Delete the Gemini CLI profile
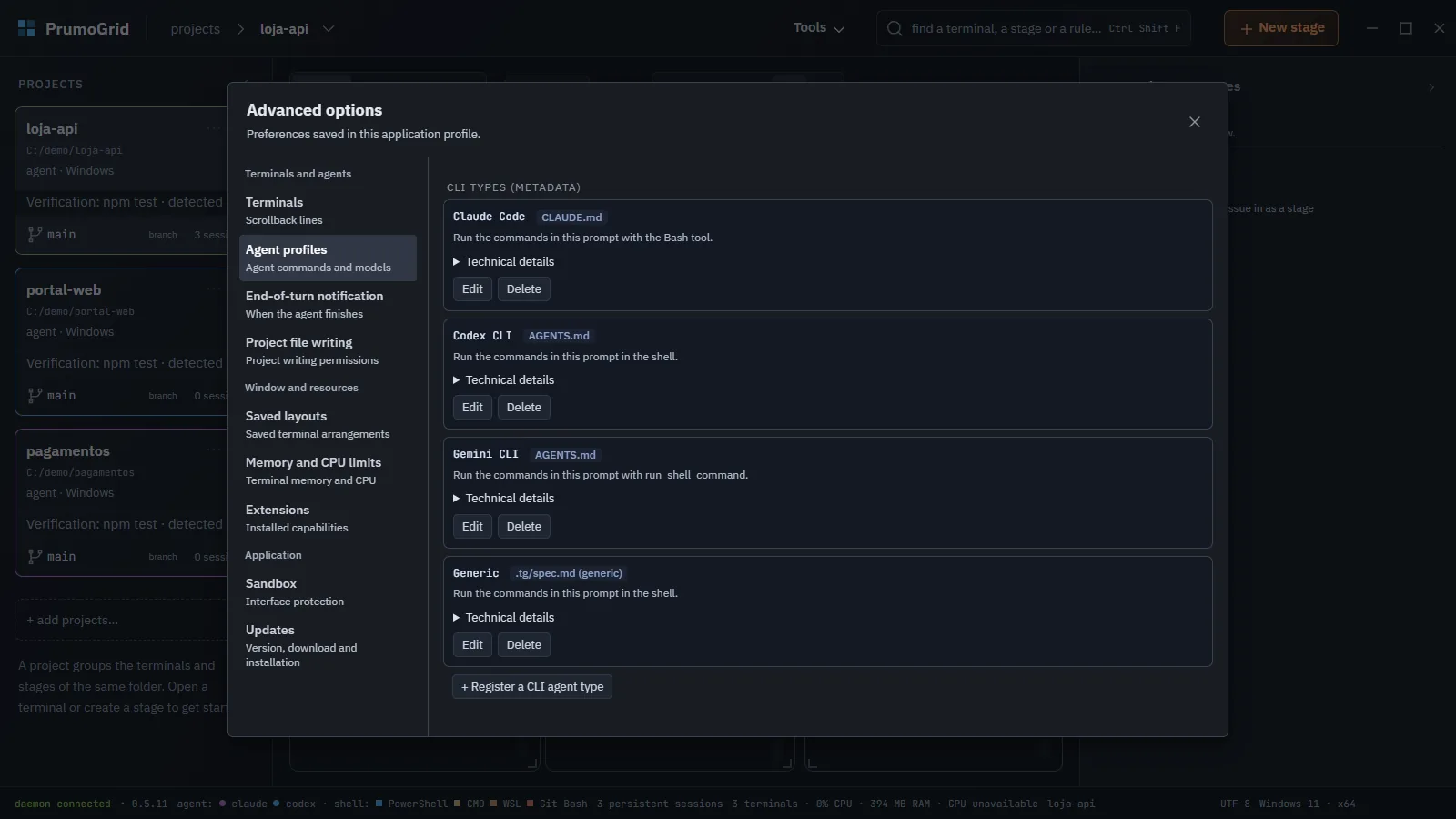This screenshot has height=819, width=1456. pos(524,526)
